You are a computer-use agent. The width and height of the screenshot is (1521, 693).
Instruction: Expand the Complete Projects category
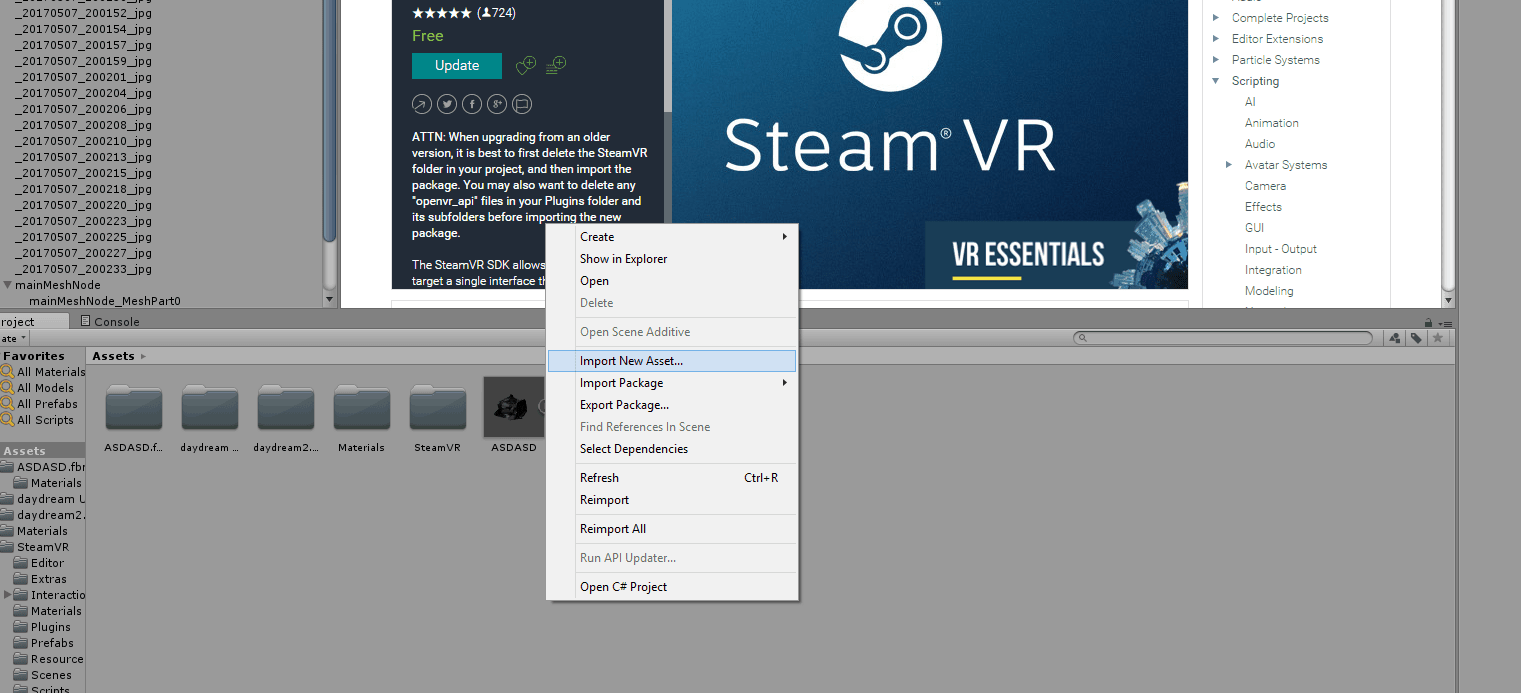[x=1216, y=18]
